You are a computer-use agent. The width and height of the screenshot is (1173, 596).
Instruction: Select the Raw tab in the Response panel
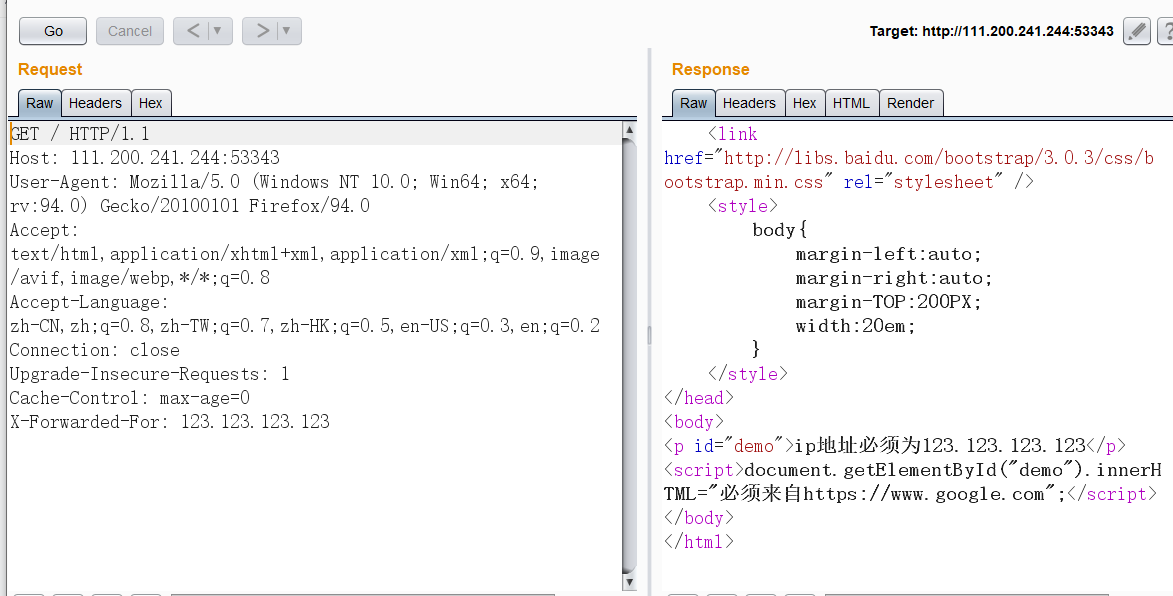coord(692,102)
